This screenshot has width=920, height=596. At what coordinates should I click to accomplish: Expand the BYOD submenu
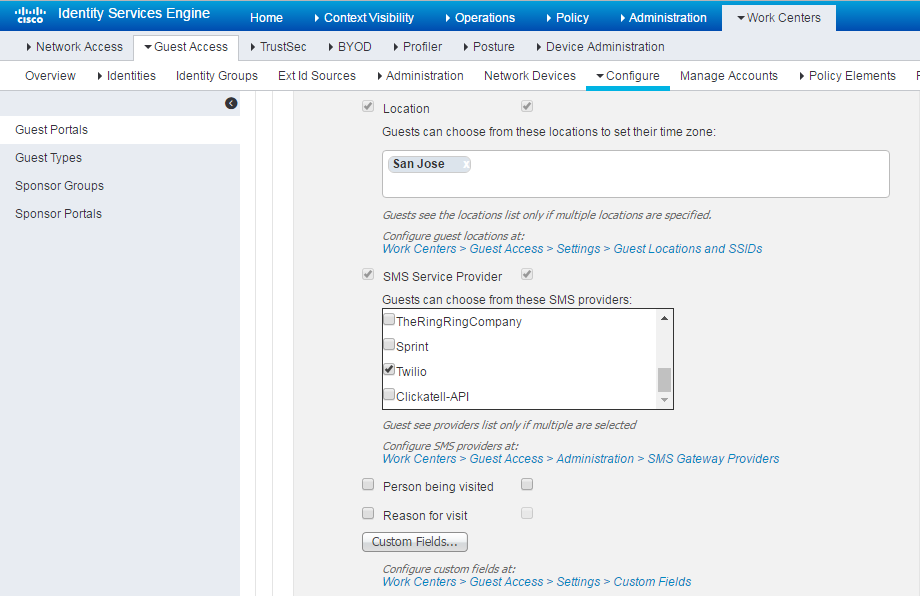[x=350, y=46]
